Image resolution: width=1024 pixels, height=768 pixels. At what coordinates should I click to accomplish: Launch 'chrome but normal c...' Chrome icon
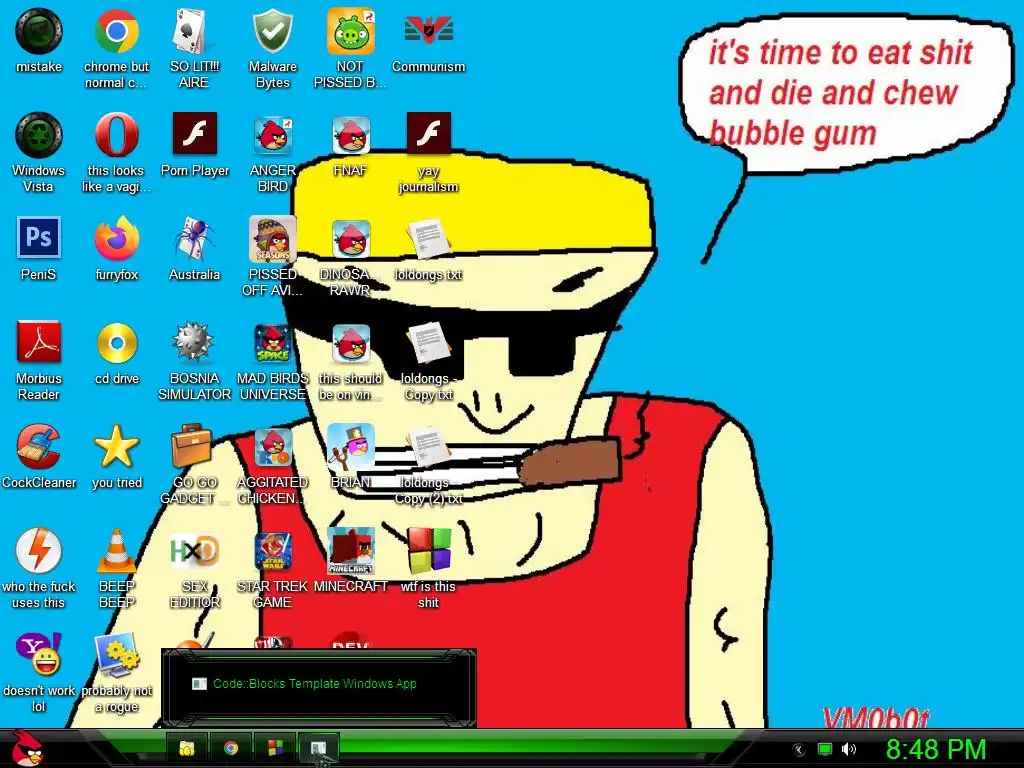(116, 31)
